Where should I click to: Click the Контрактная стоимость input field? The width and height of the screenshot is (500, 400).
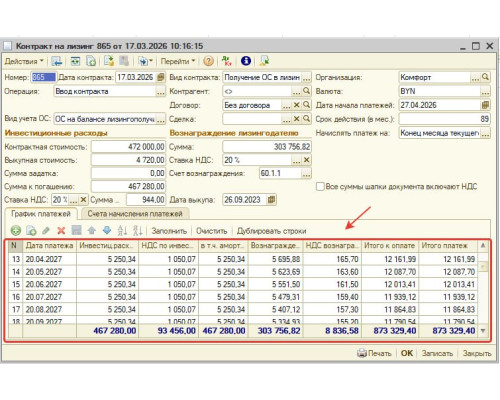[128, 147]
